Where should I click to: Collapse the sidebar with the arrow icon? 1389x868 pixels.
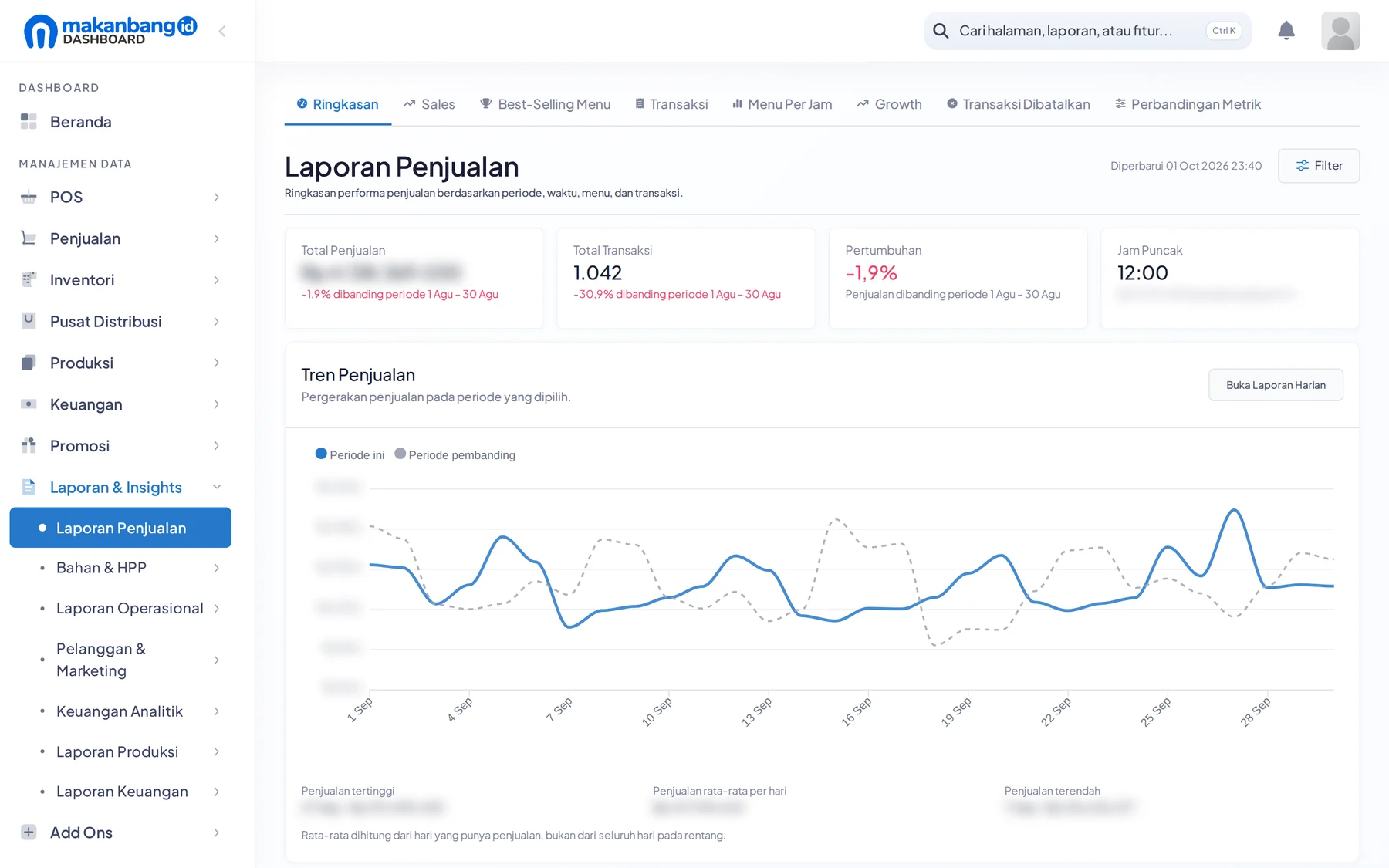pyautogui.click(x=222, y=31)
